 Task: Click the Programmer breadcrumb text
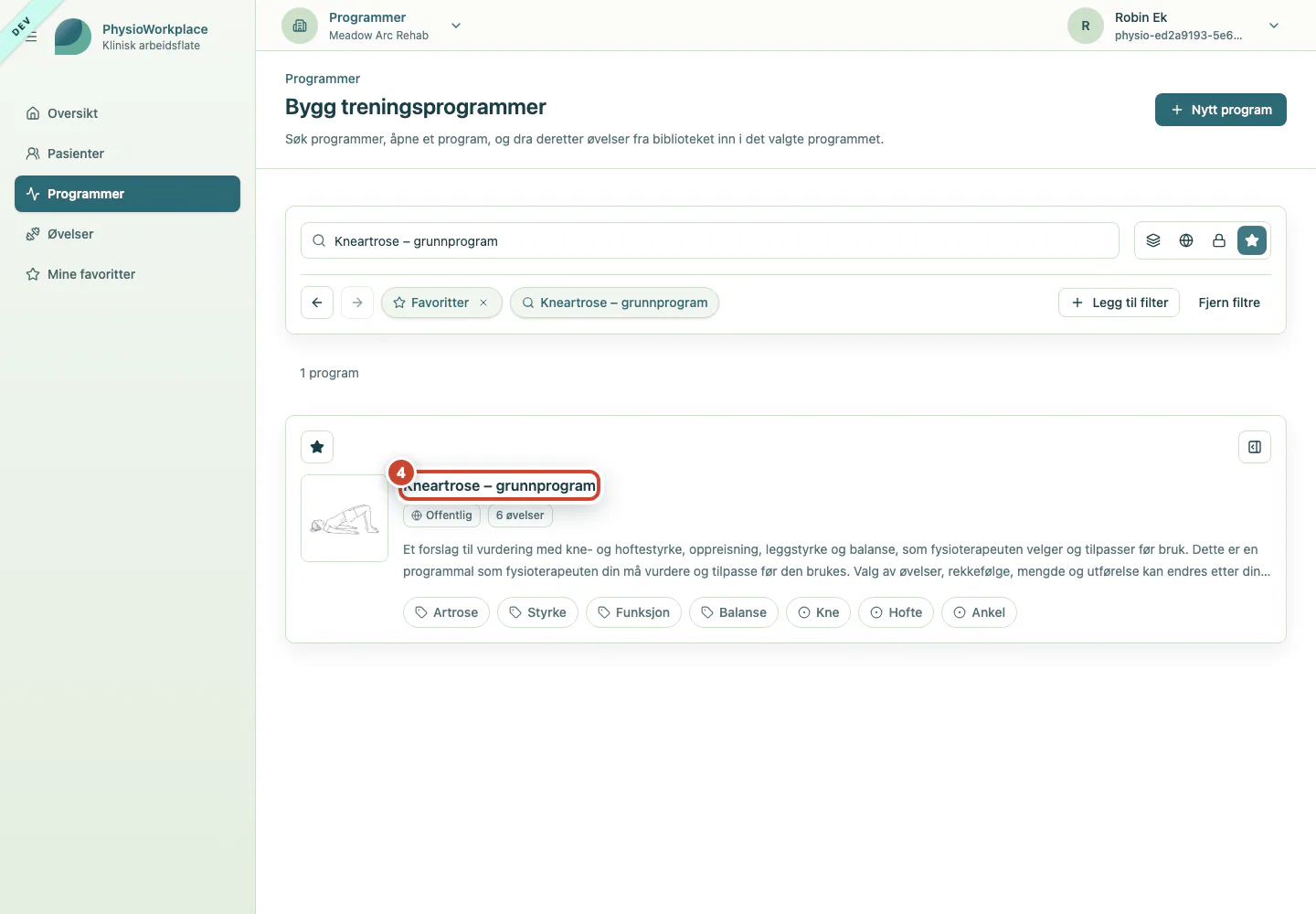click(x=323, y=79)
